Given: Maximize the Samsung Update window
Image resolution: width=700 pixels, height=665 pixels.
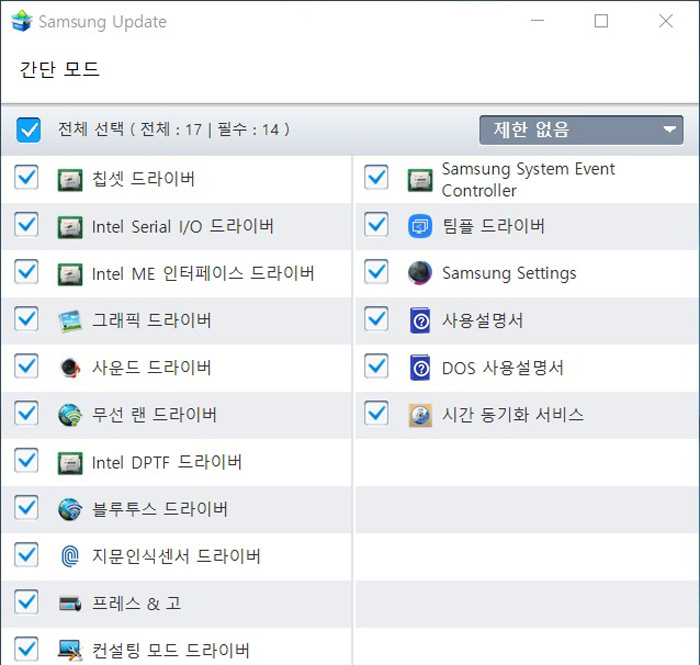Looking at the screenshot, I should tap(601, 21).
